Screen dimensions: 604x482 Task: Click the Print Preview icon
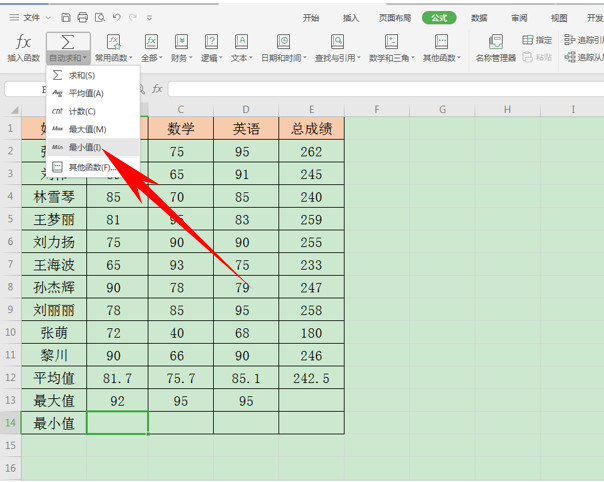[x=100, y=17]
